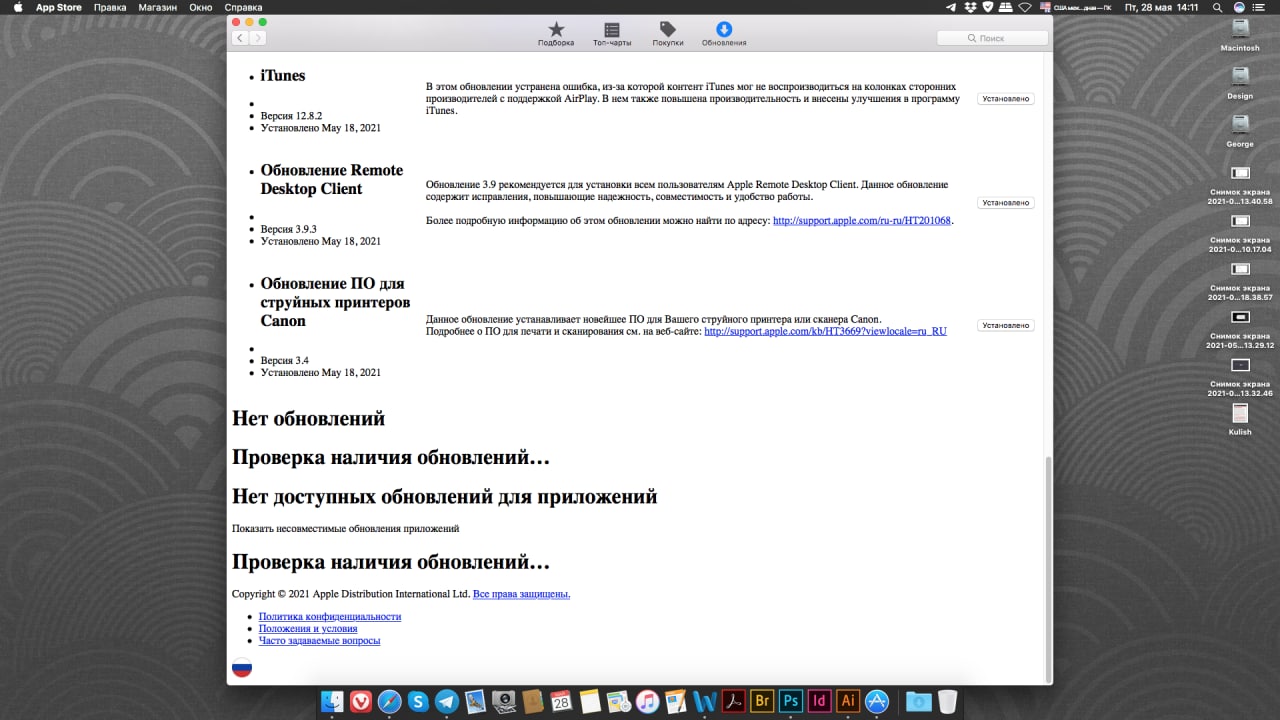Open Notes from the Dock

click(x=590, y=701)
